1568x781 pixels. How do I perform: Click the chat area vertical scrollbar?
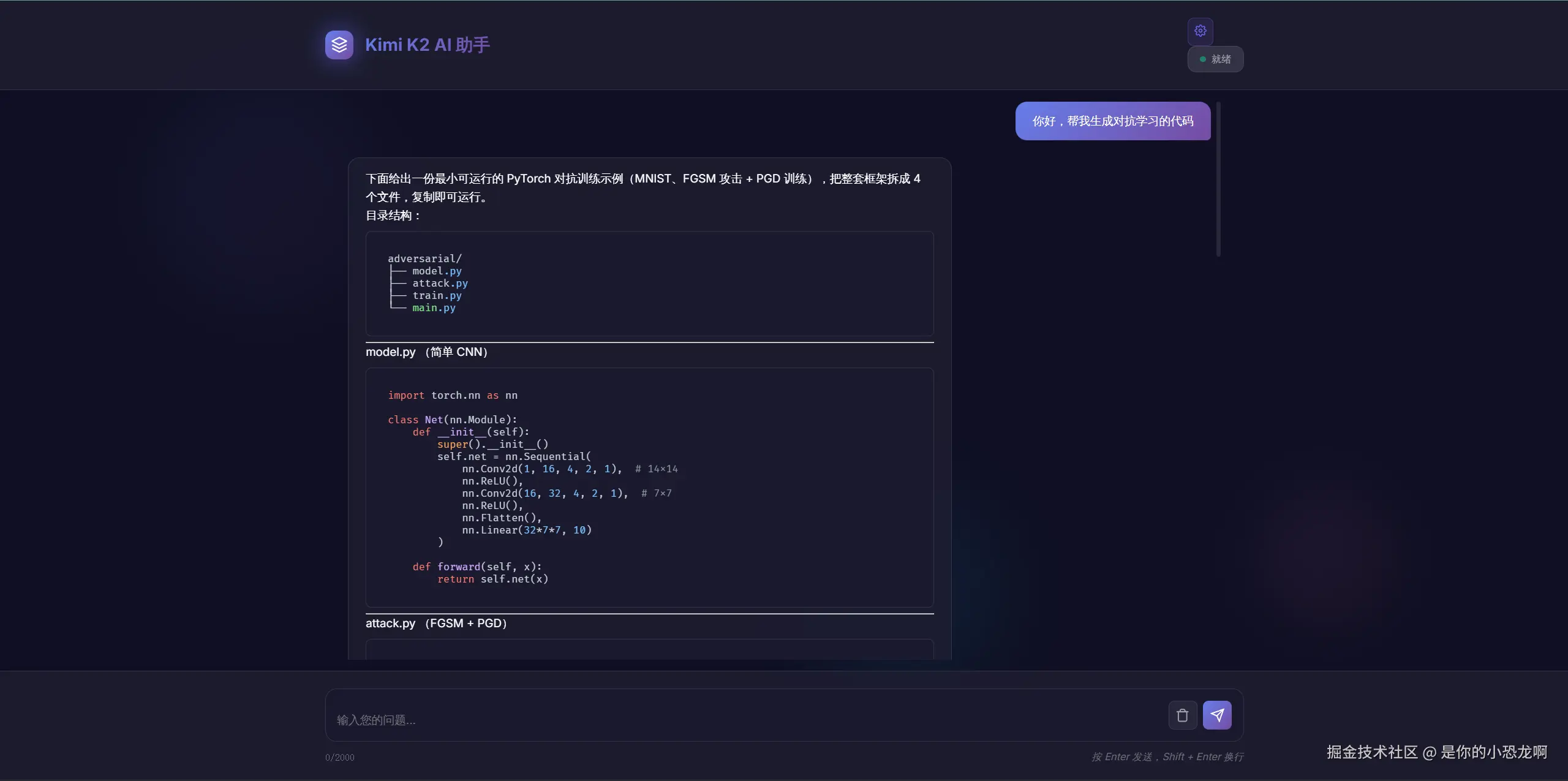click(1218, 179)
